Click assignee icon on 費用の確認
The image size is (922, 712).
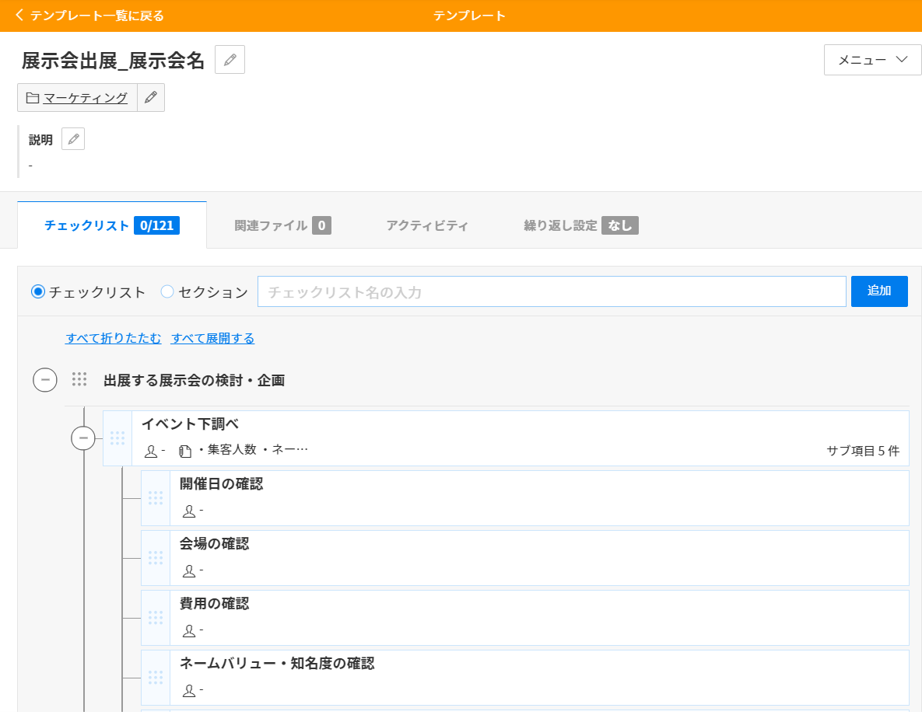(x=189, y=630)
